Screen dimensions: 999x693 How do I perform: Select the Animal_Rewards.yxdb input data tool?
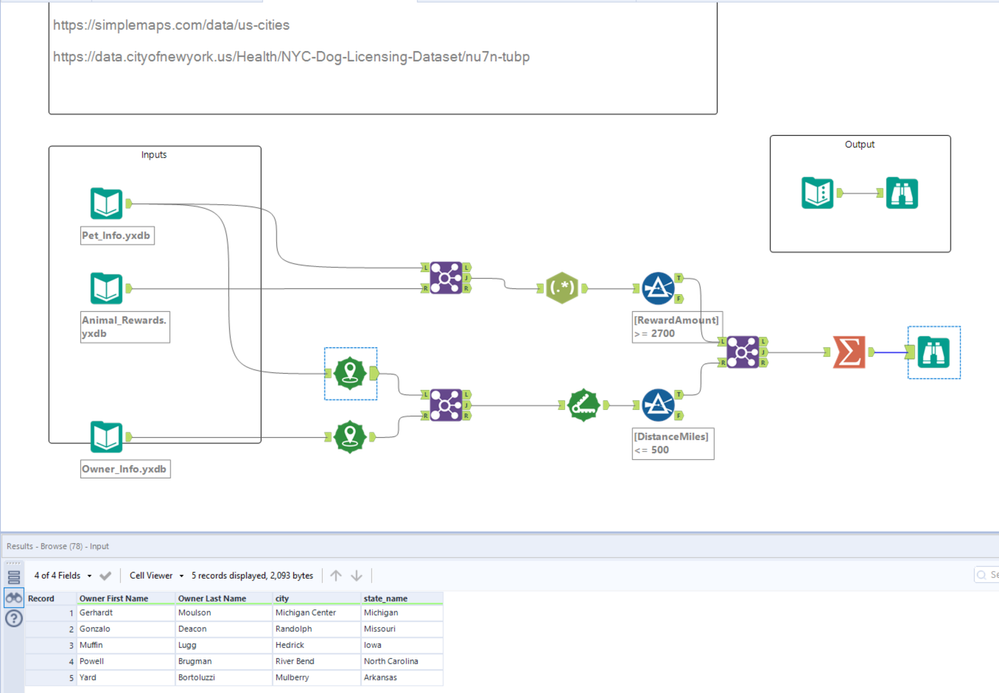[x=106, y=289]
